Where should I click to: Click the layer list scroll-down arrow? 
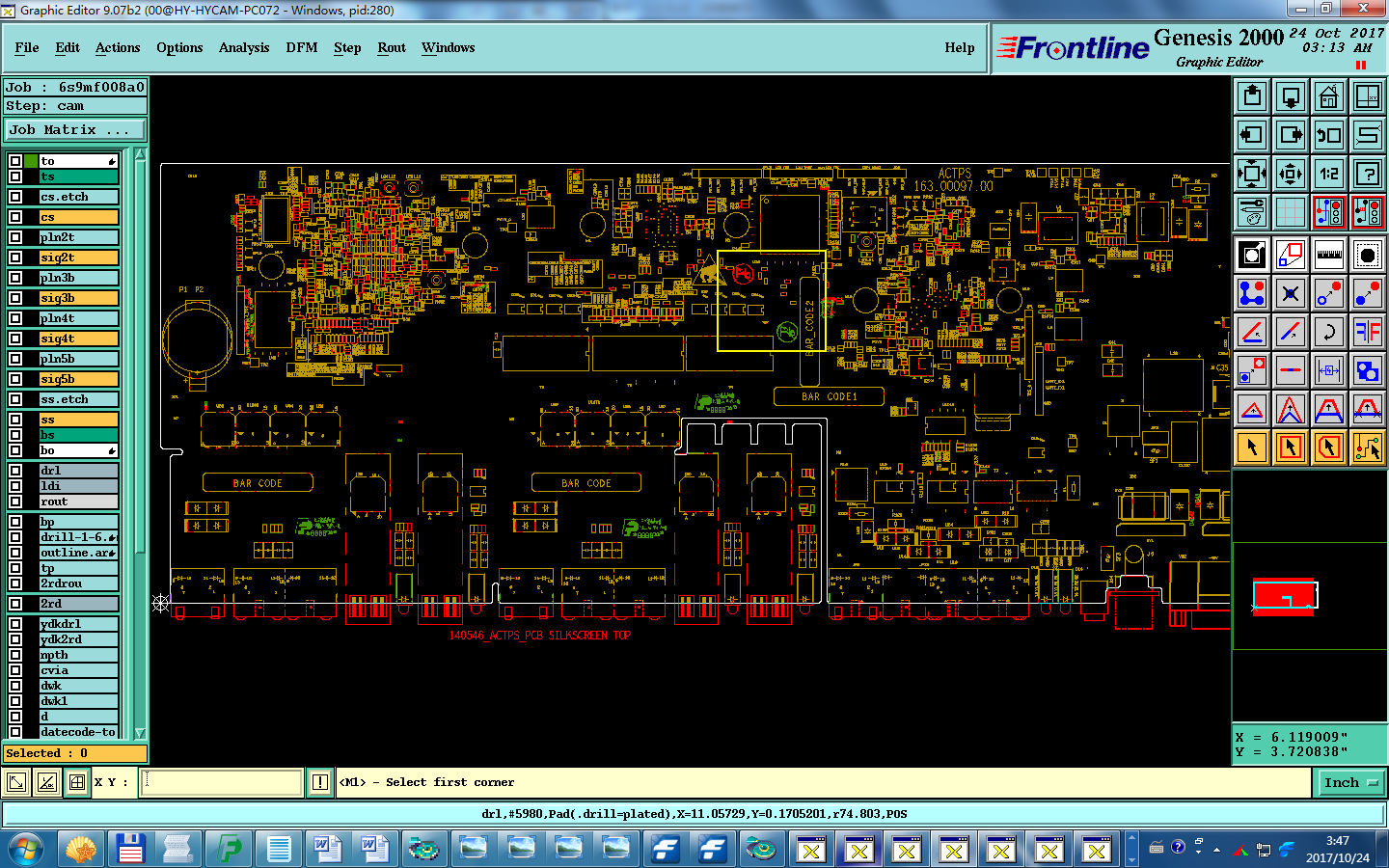140,733
